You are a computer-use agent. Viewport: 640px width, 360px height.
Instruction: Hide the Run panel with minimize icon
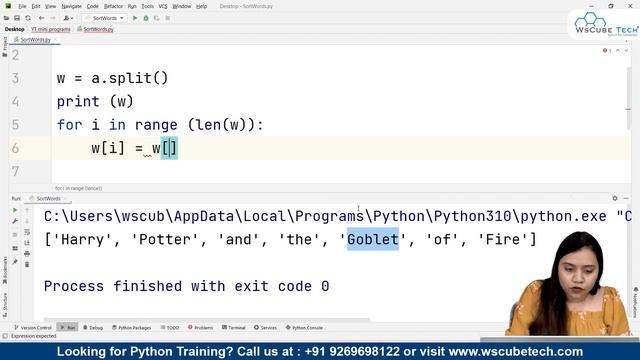(x=626, y=198)
